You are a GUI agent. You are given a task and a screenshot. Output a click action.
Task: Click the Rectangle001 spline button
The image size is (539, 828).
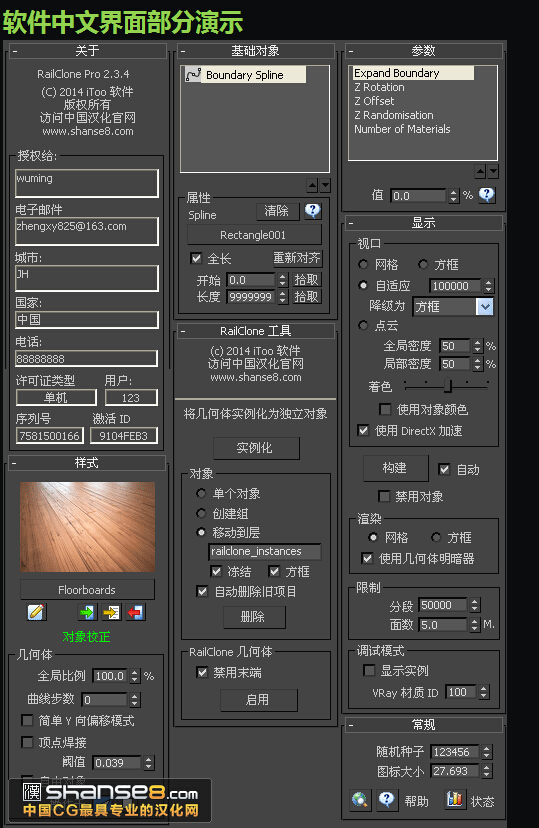pos(254,235)
